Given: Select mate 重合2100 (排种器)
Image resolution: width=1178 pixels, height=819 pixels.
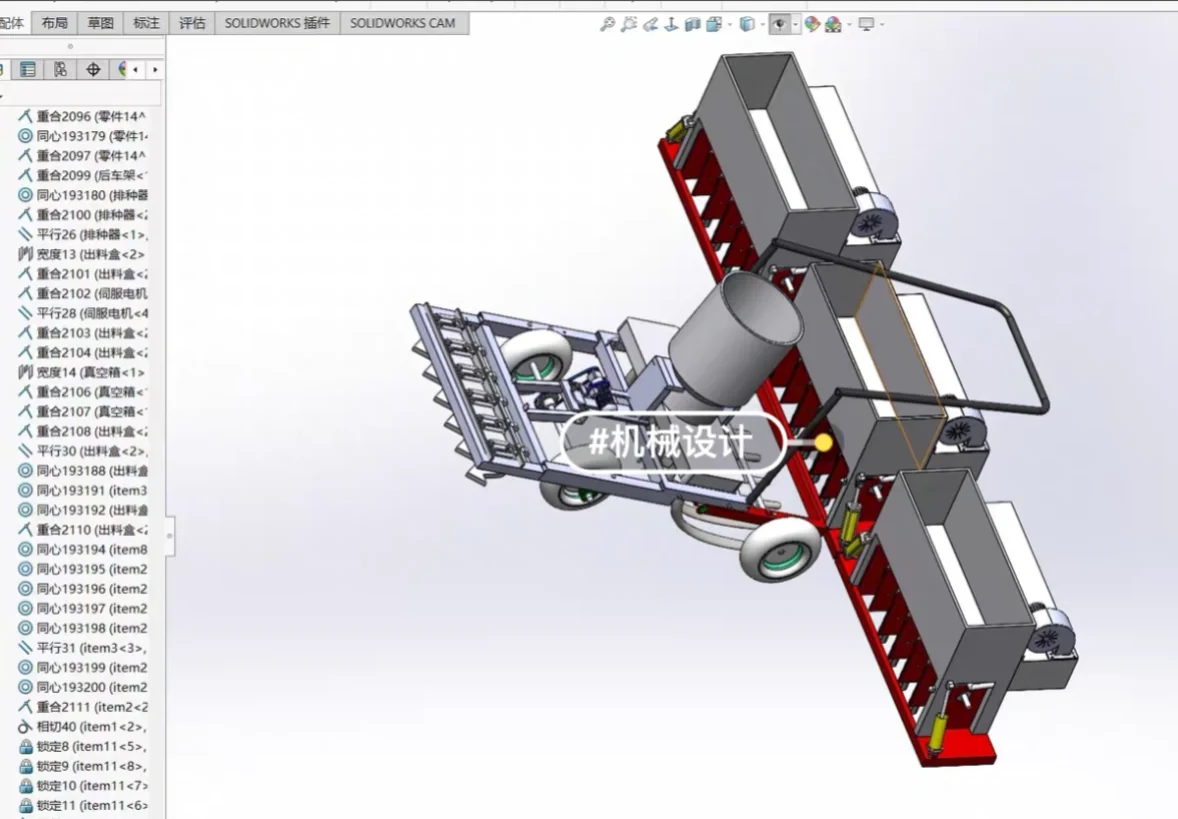Looking at the screenshot, I should coord(81,215).
